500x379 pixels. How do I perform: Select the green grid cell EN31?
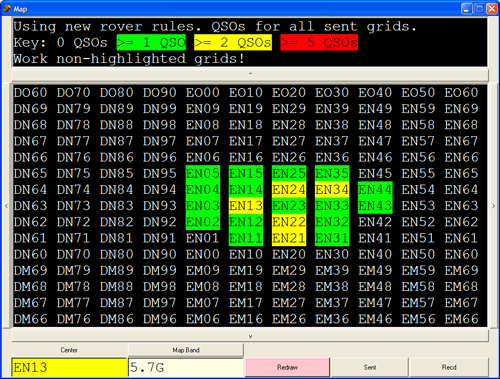click(x=332, y=238)
